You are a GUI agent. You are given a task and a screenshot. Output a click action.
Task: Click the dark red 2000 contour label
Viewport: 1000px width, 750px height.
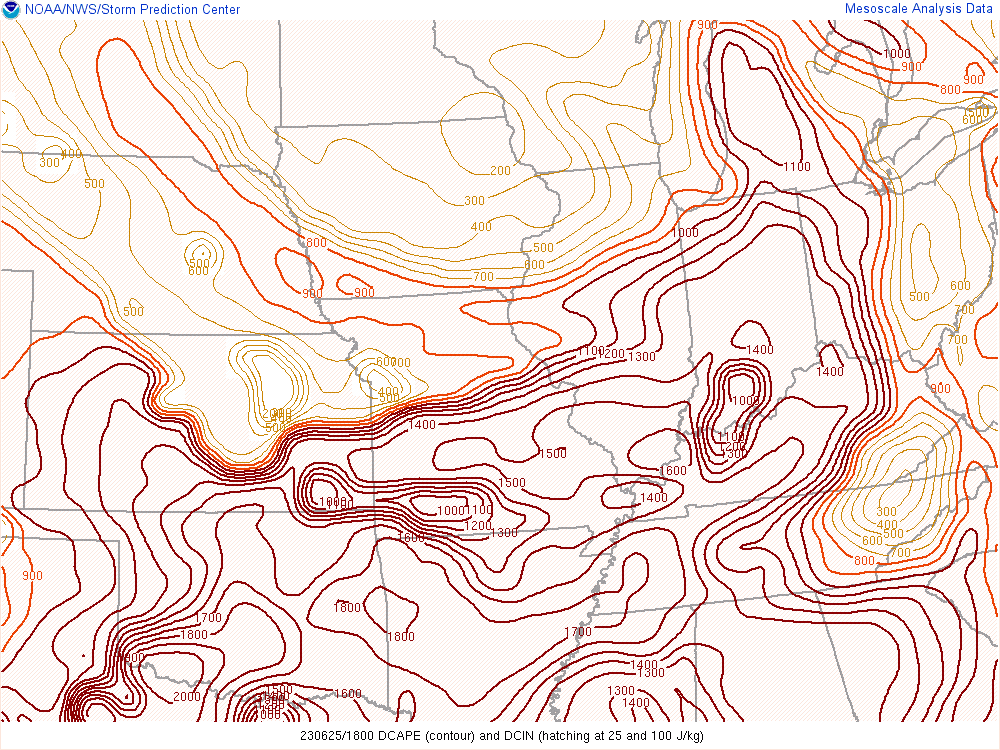coord(186,697)
